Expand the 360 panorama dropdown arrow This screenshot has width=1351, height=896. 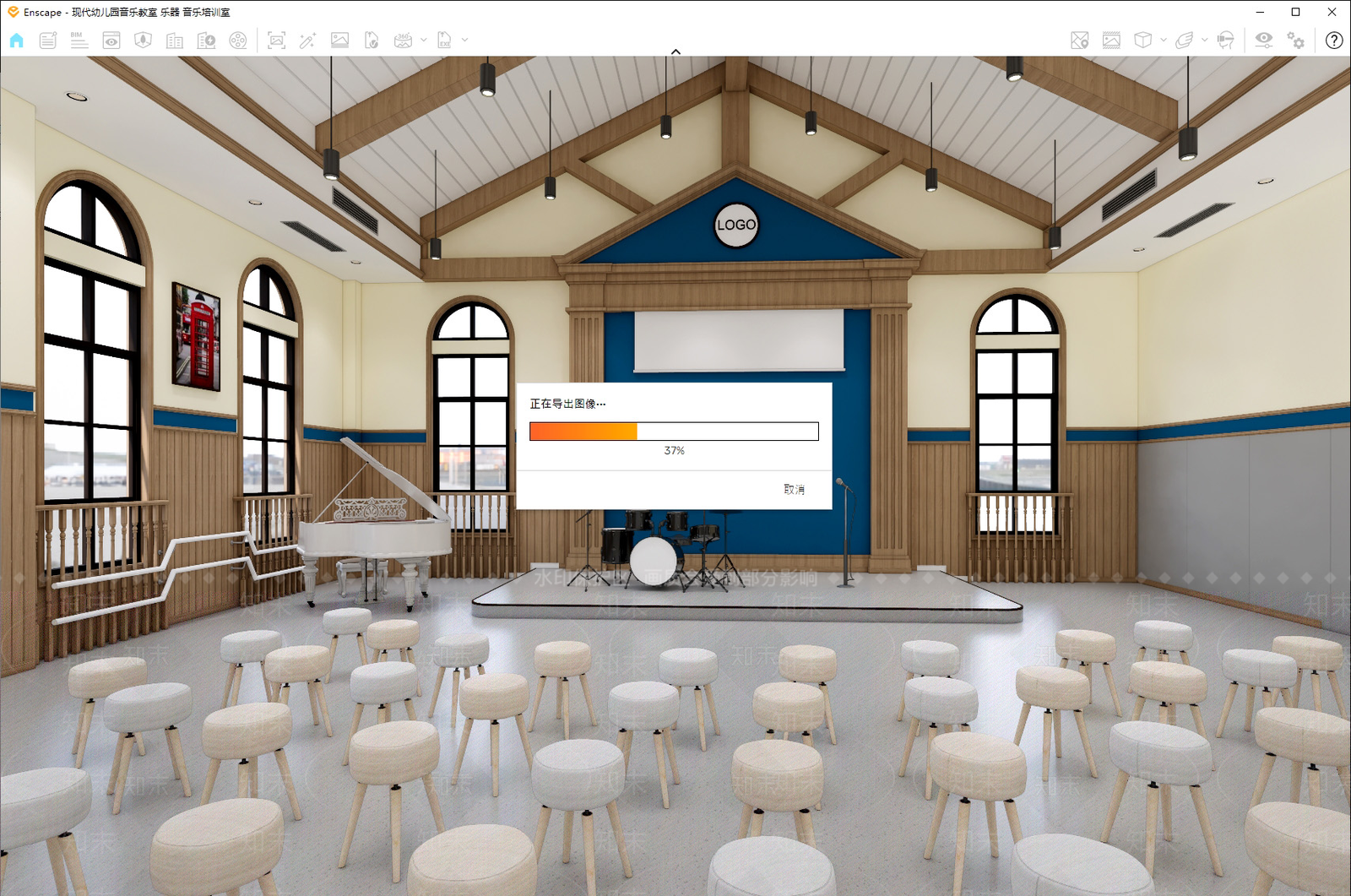pos(424,40)
